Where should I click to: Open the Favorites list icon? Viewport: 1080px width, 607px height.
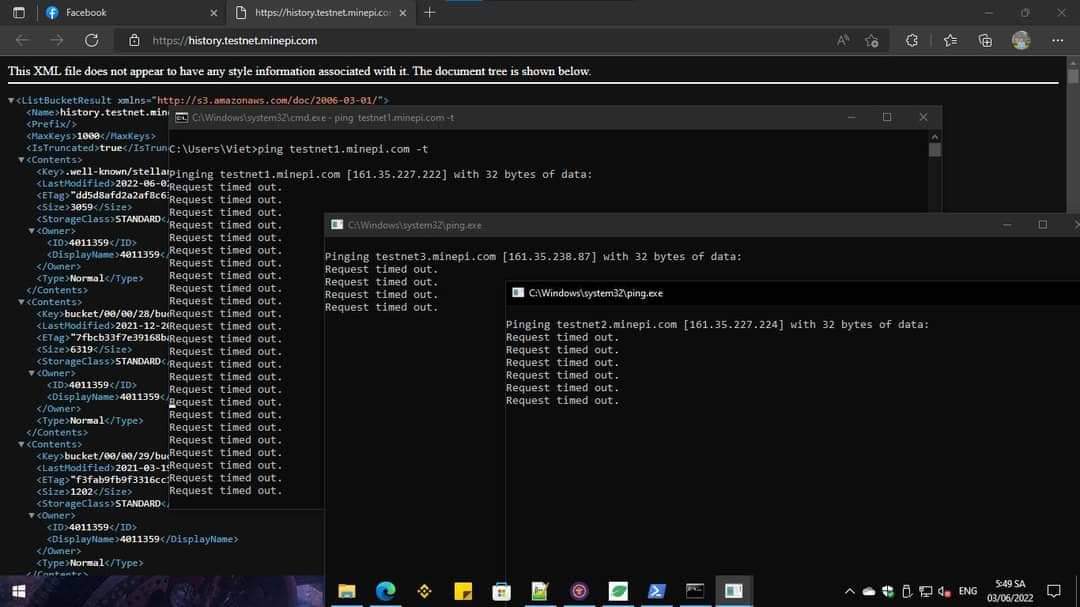(951, 41)
